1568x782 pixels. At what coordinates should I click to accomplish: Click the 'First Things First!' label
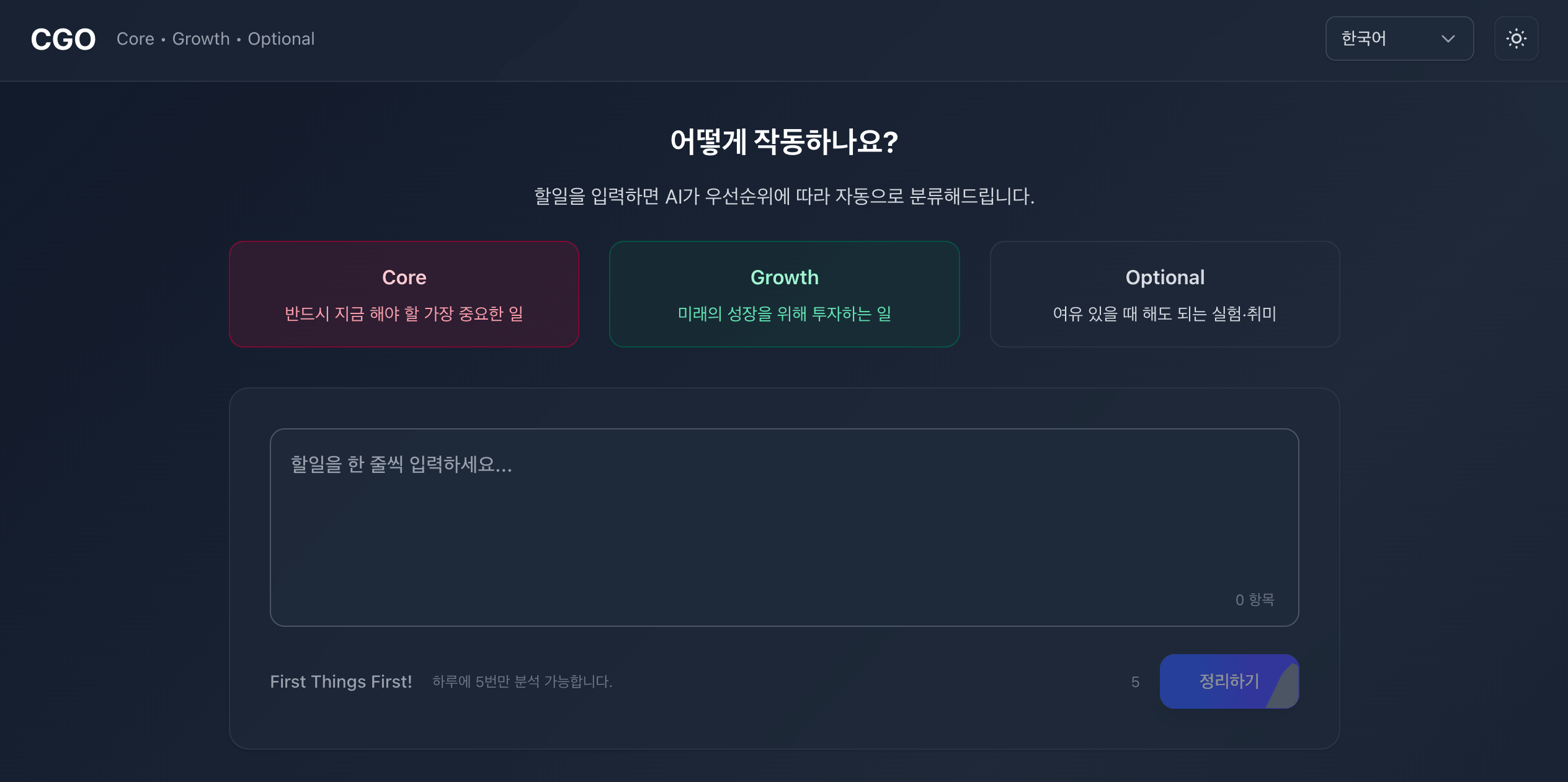341,681
